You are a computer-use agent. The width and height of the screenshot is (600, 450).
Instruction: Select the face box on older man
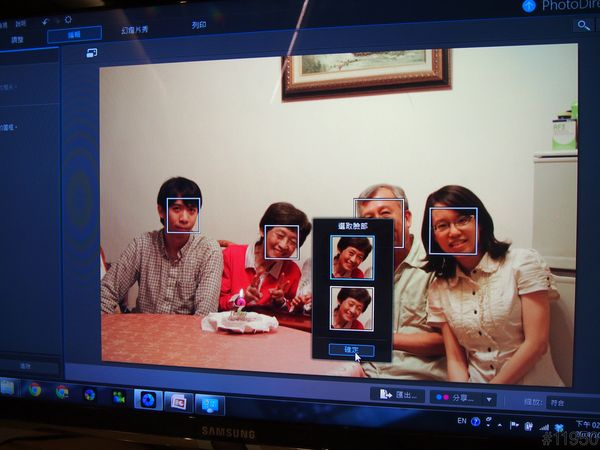click(x=379, y=223)
